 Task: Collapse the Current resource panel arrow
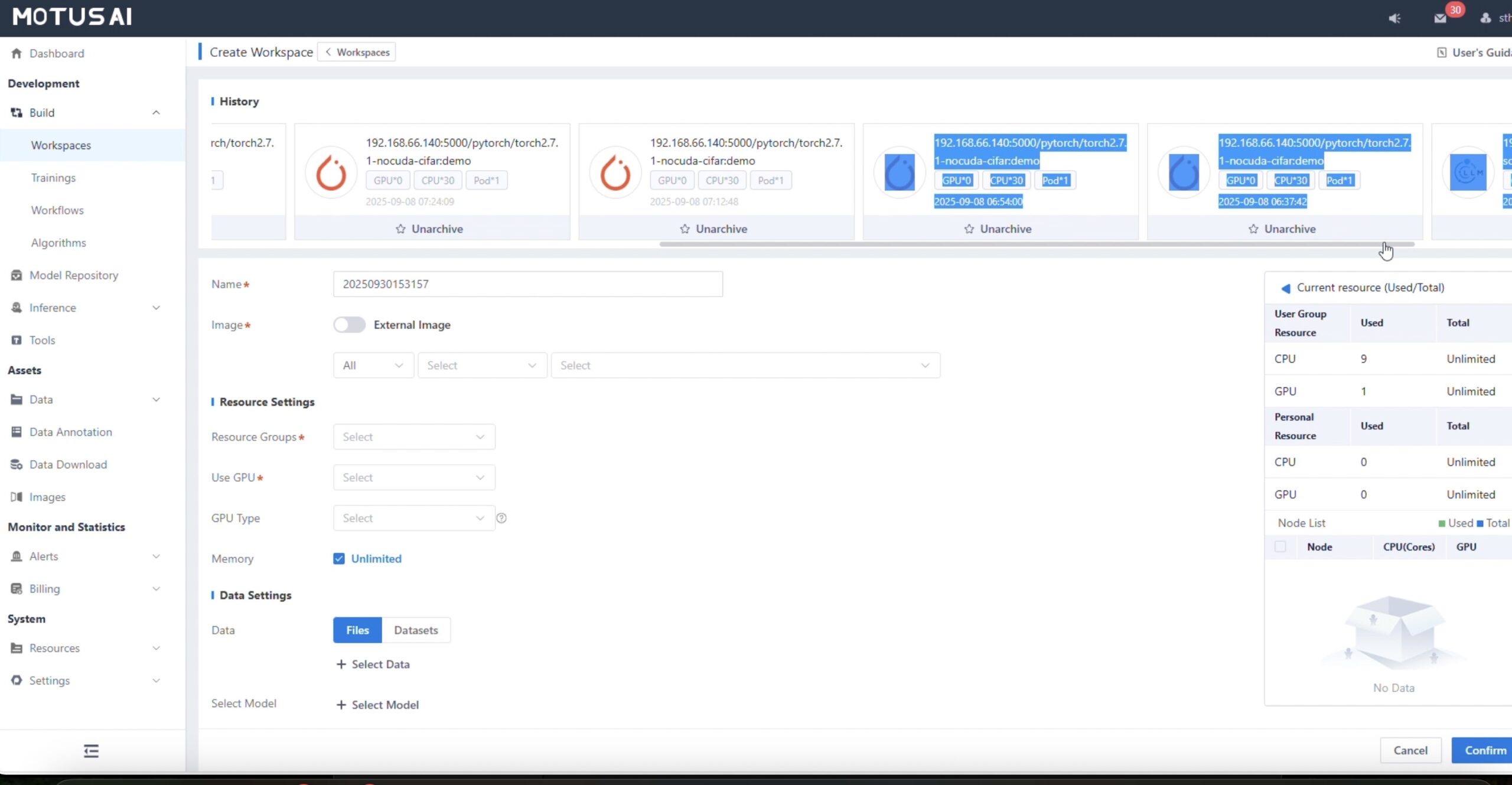click(x=1285, y=288)
